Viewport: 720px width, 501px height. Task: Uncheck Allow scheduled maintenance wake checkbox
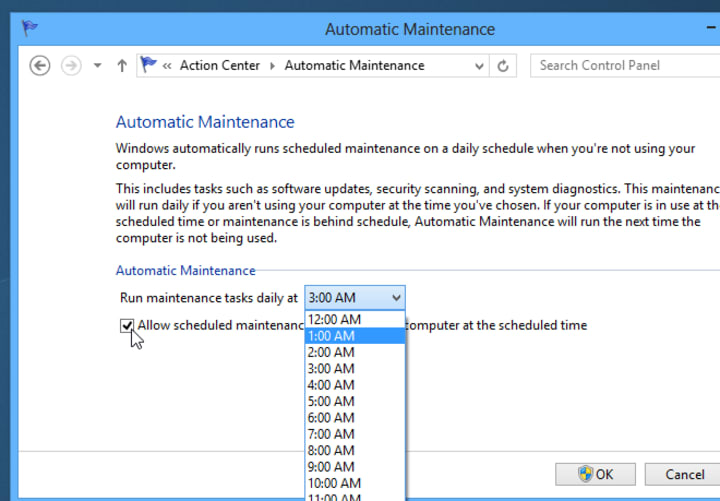tap(127, 326)
